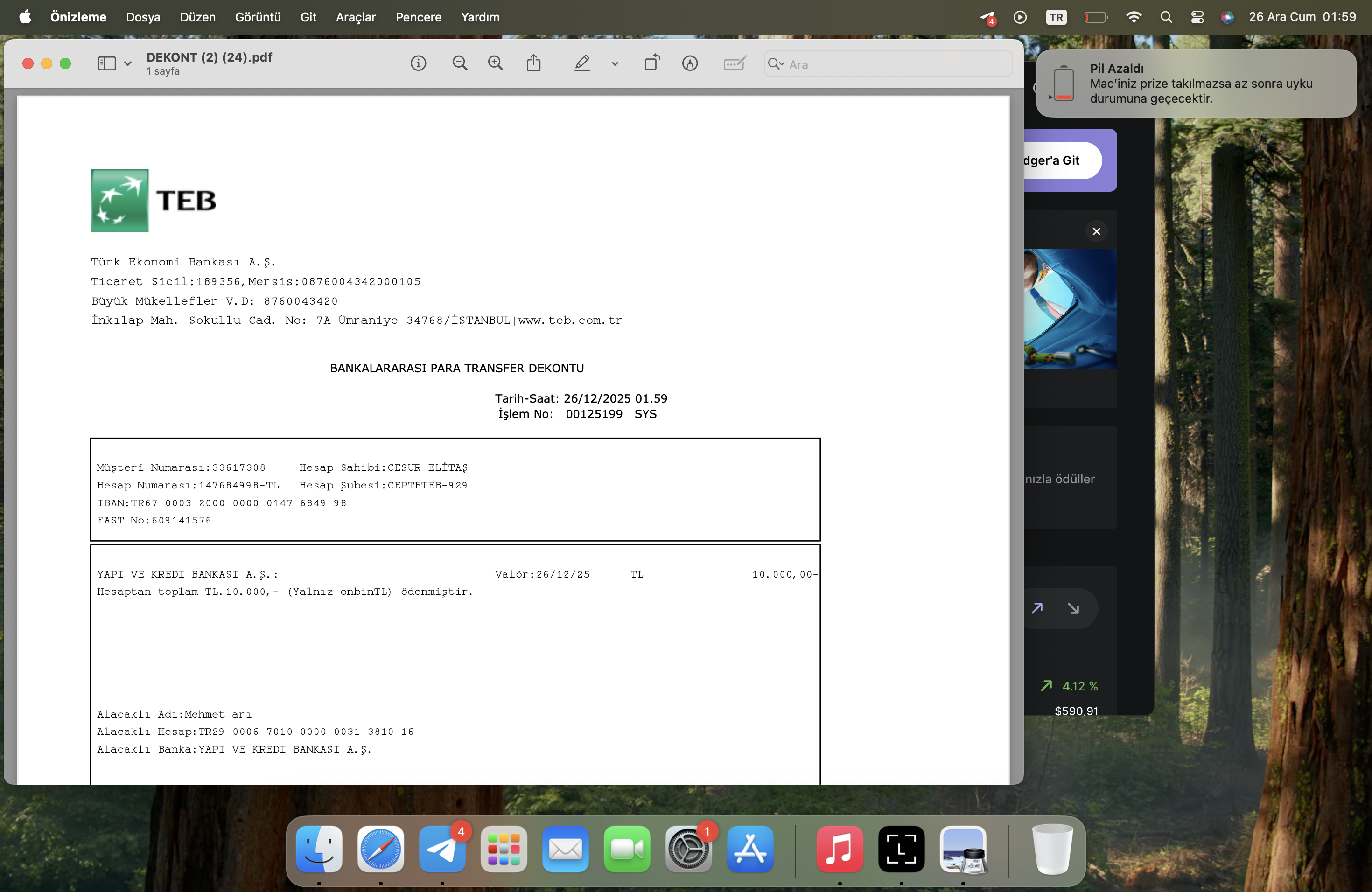
Task: Open Launchpad from the Dock
Action: tap(504, 850)
